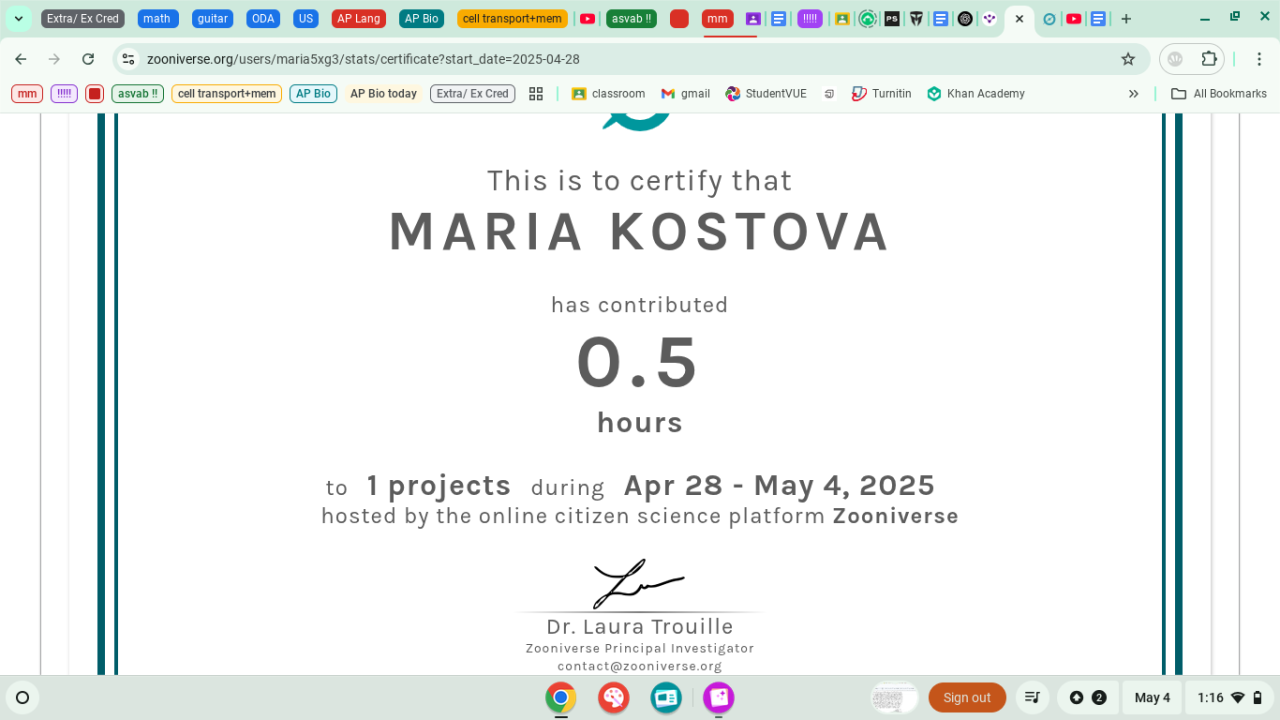Expand the math tab group
The image size is (1280, 720).
(x=157, y=19)
